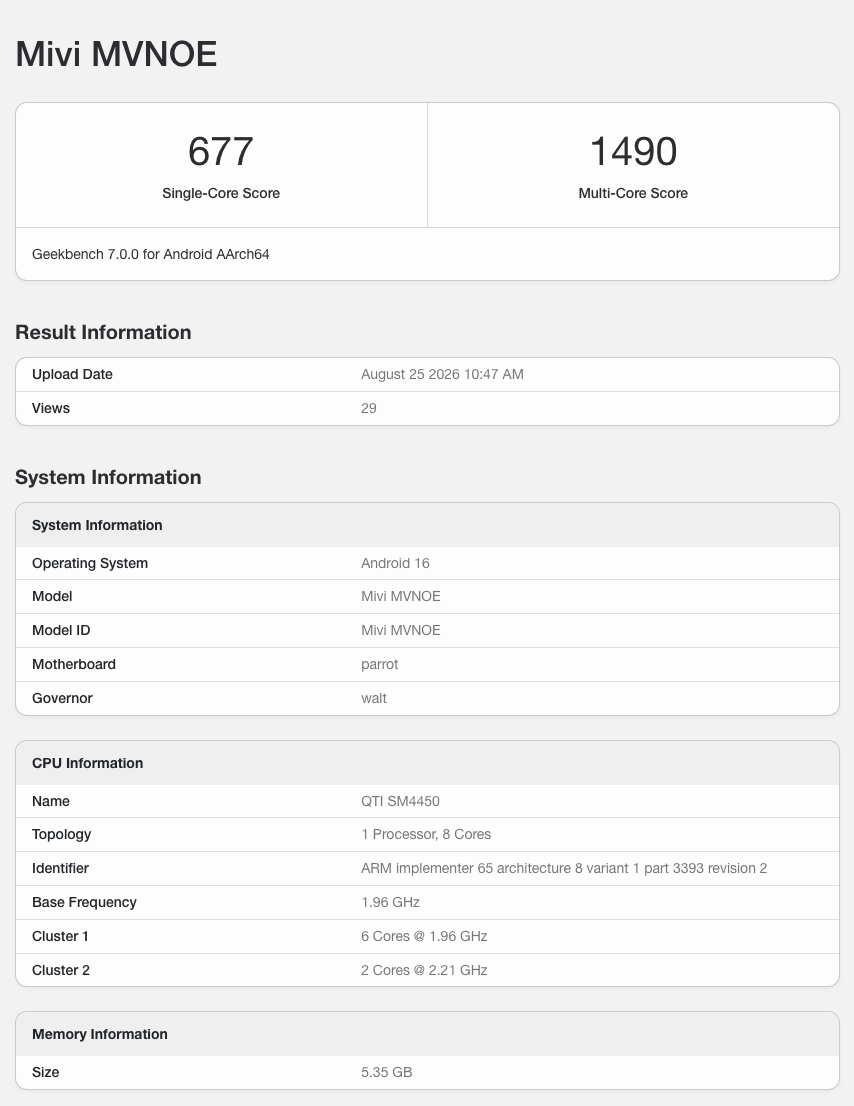
Task: Select the 5.35 GB memory size value
Action: coord(386,1072)
